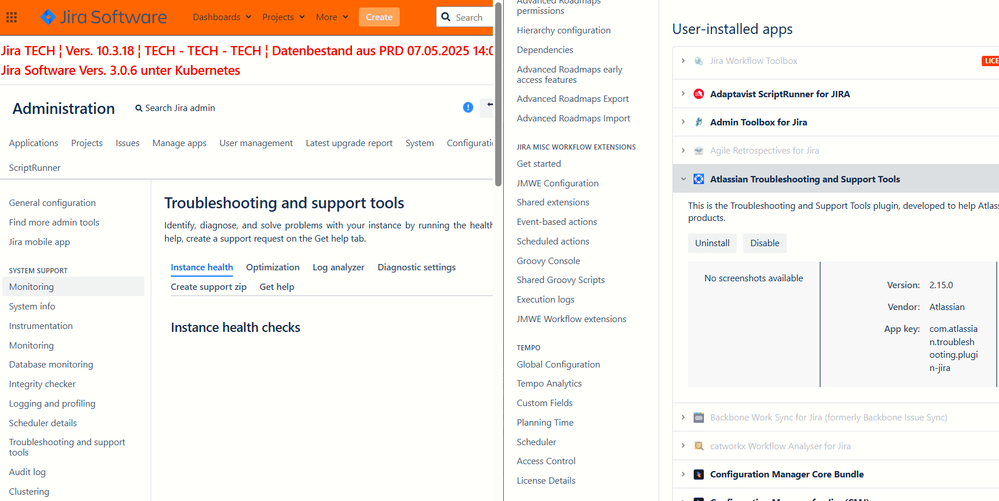Expand Adaptavist ScriptRunner for JIRA row

[x=683, y=94]
